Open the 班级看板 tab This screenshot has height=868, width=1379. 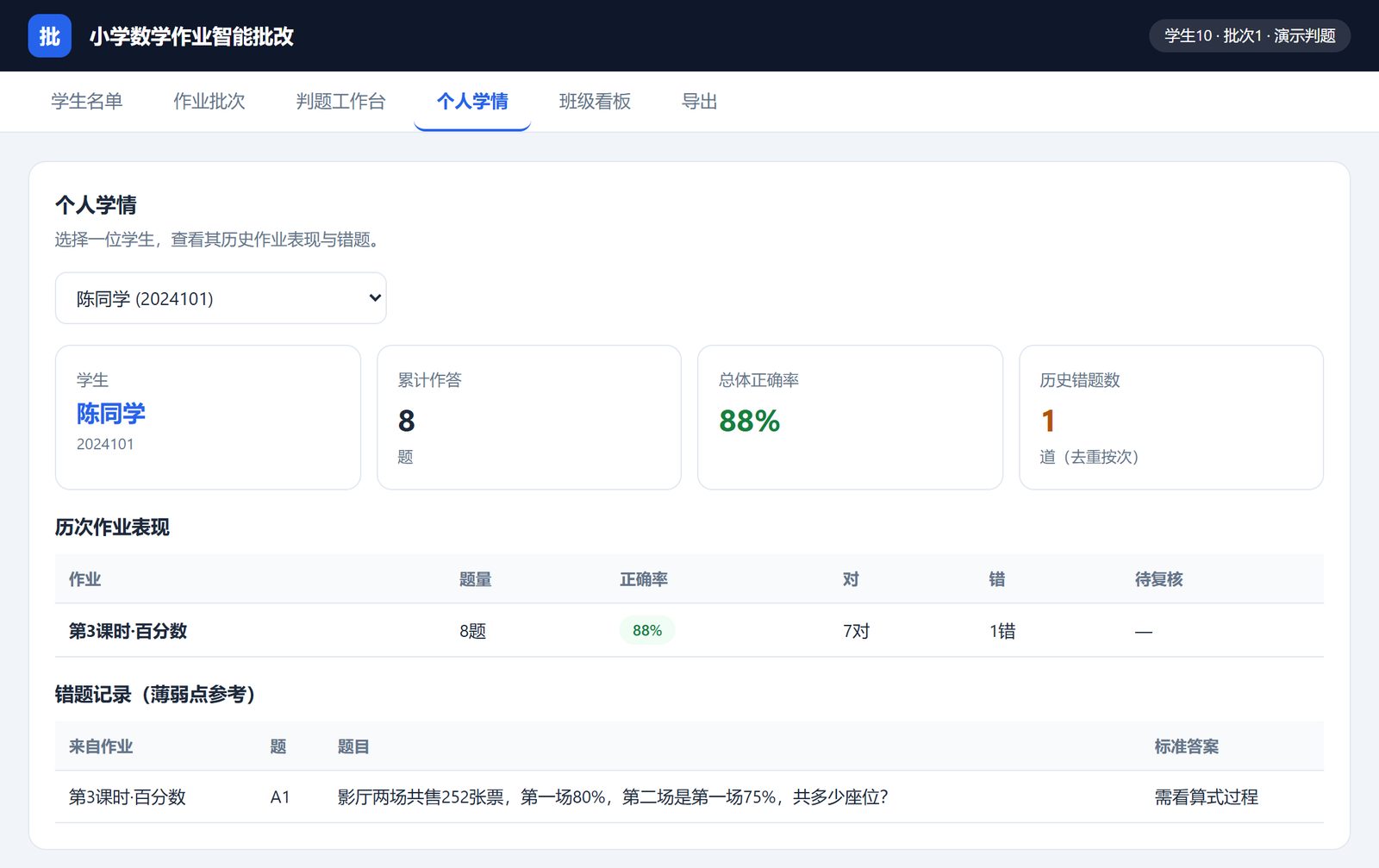point(595,101)
